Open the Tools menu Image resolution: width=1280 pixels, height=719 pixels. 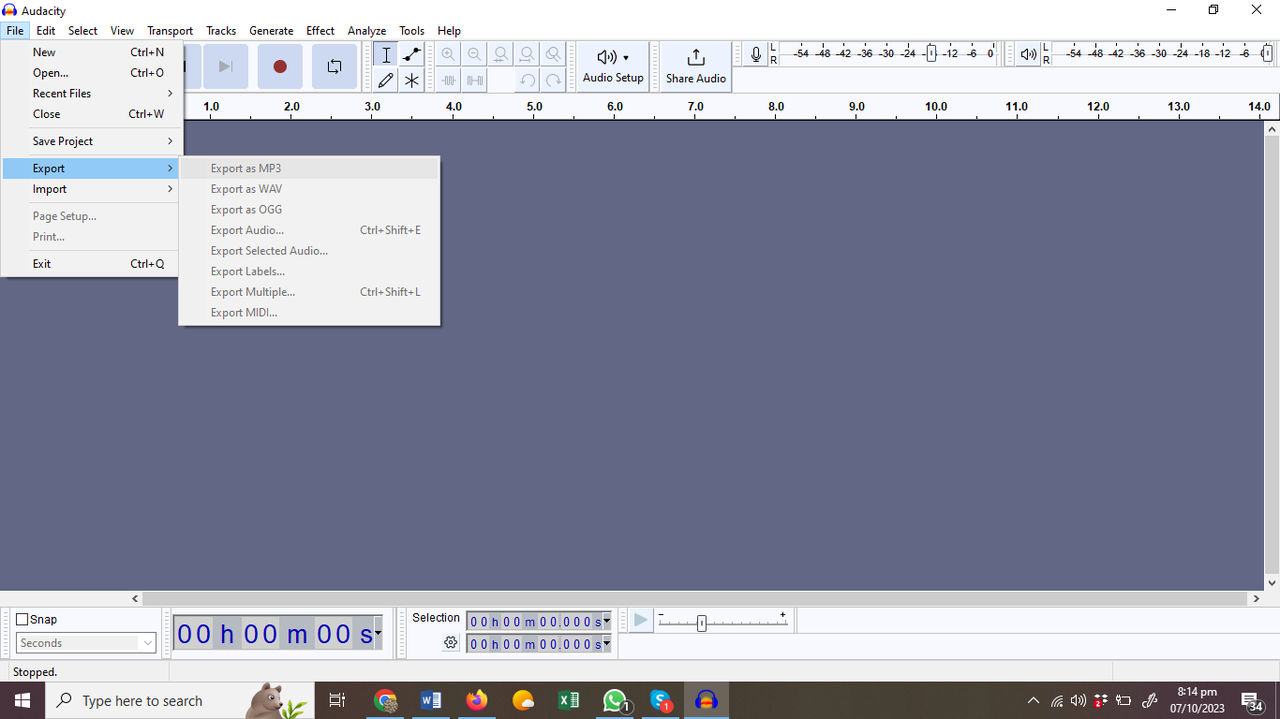pos(411,30)
